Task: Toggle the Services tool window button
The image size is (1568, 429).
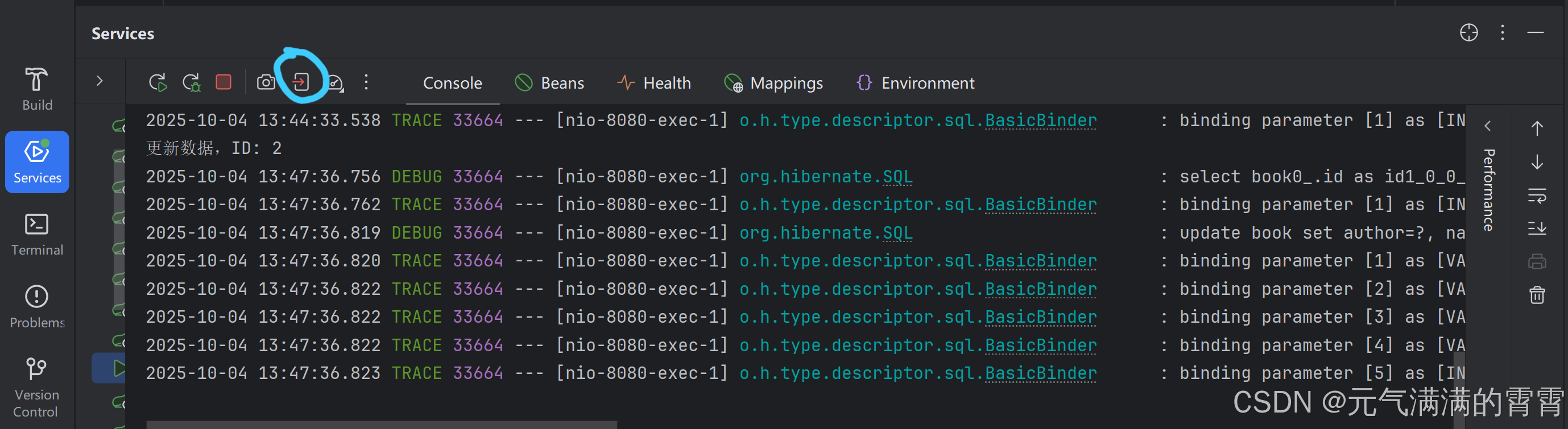Action: tap(36, 162)
